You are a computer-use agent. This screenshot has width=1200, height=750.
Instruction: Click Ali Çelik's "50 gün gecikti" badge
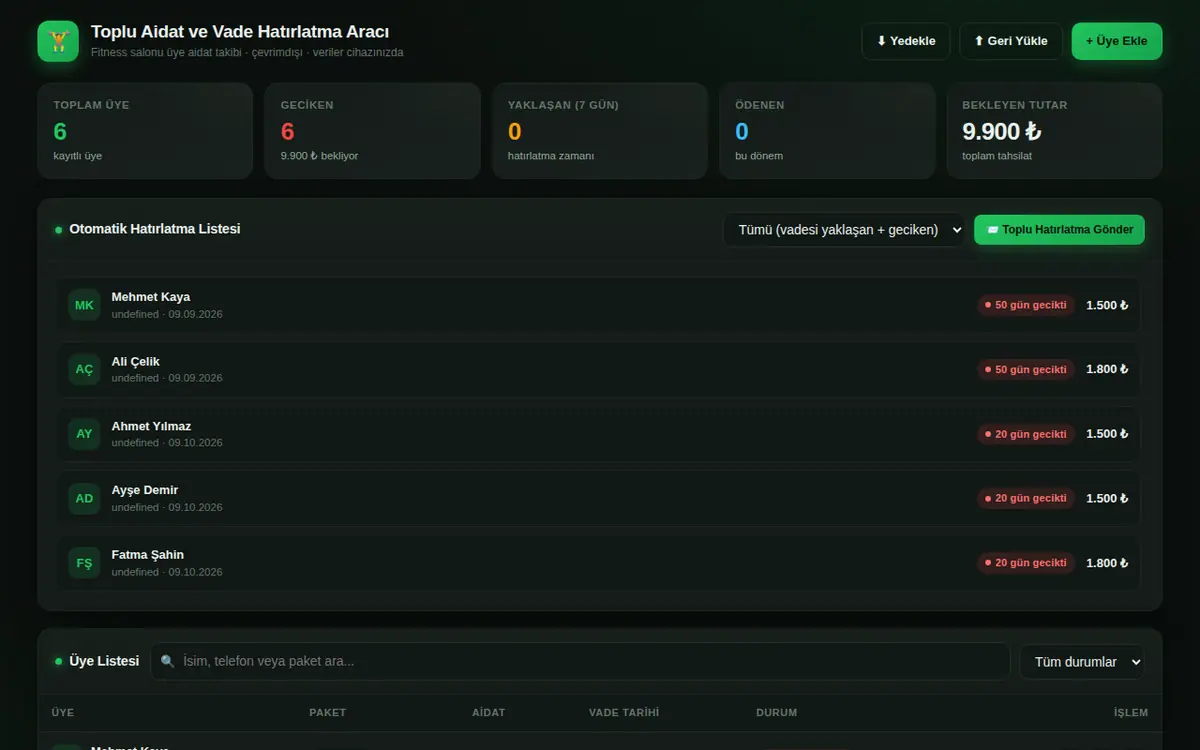(x=1026, y=369)
